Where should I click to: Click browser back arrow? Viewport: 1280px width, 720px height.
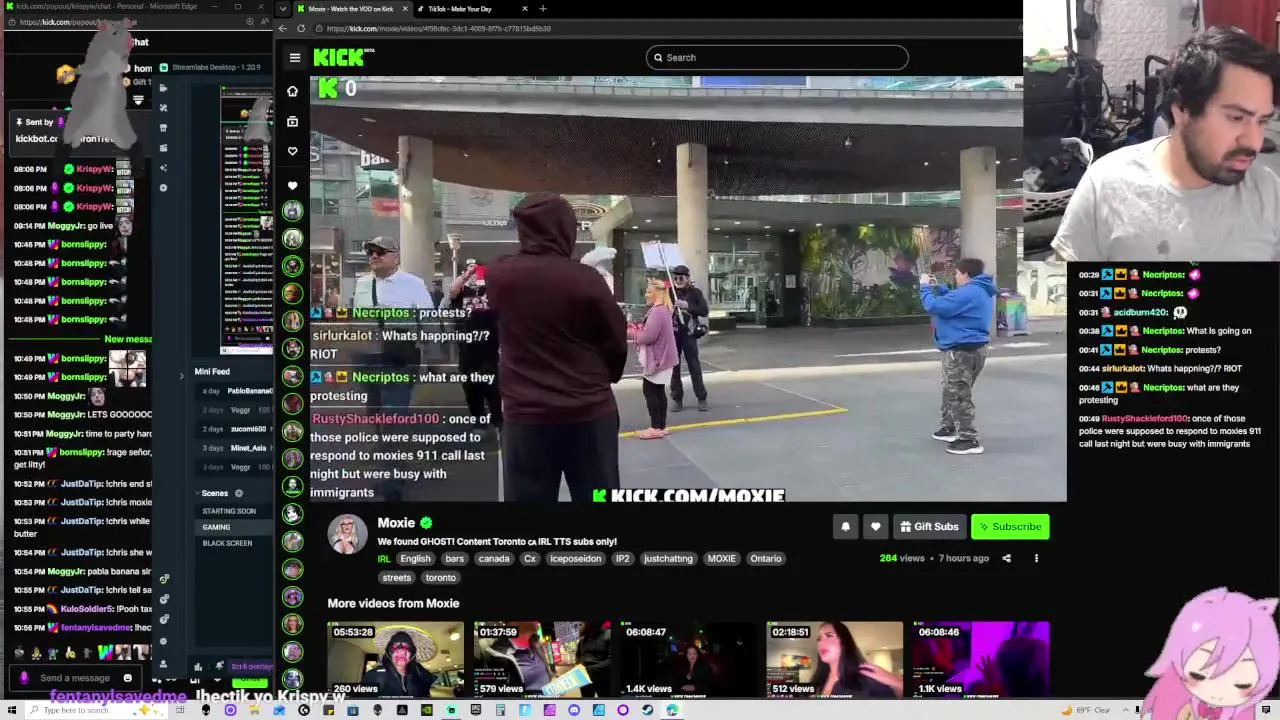click(x=283, y=28)
